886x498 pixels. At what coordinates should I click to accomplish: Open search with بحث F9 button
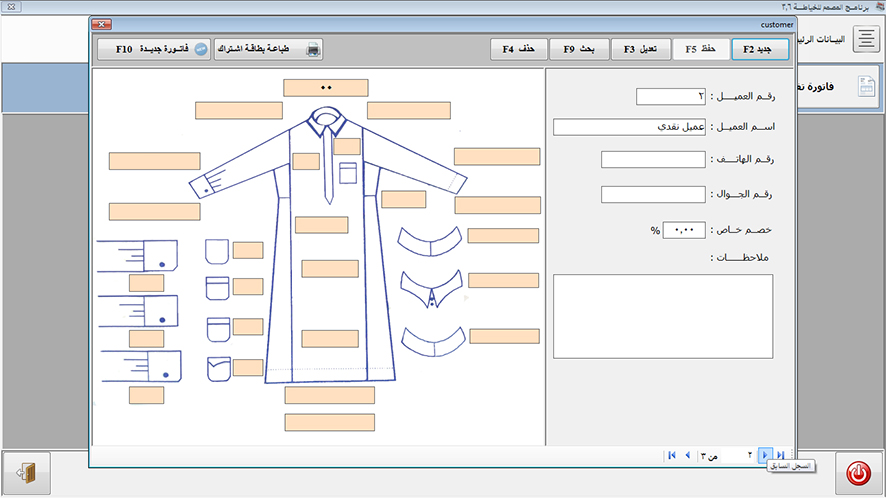pos(580,49)
